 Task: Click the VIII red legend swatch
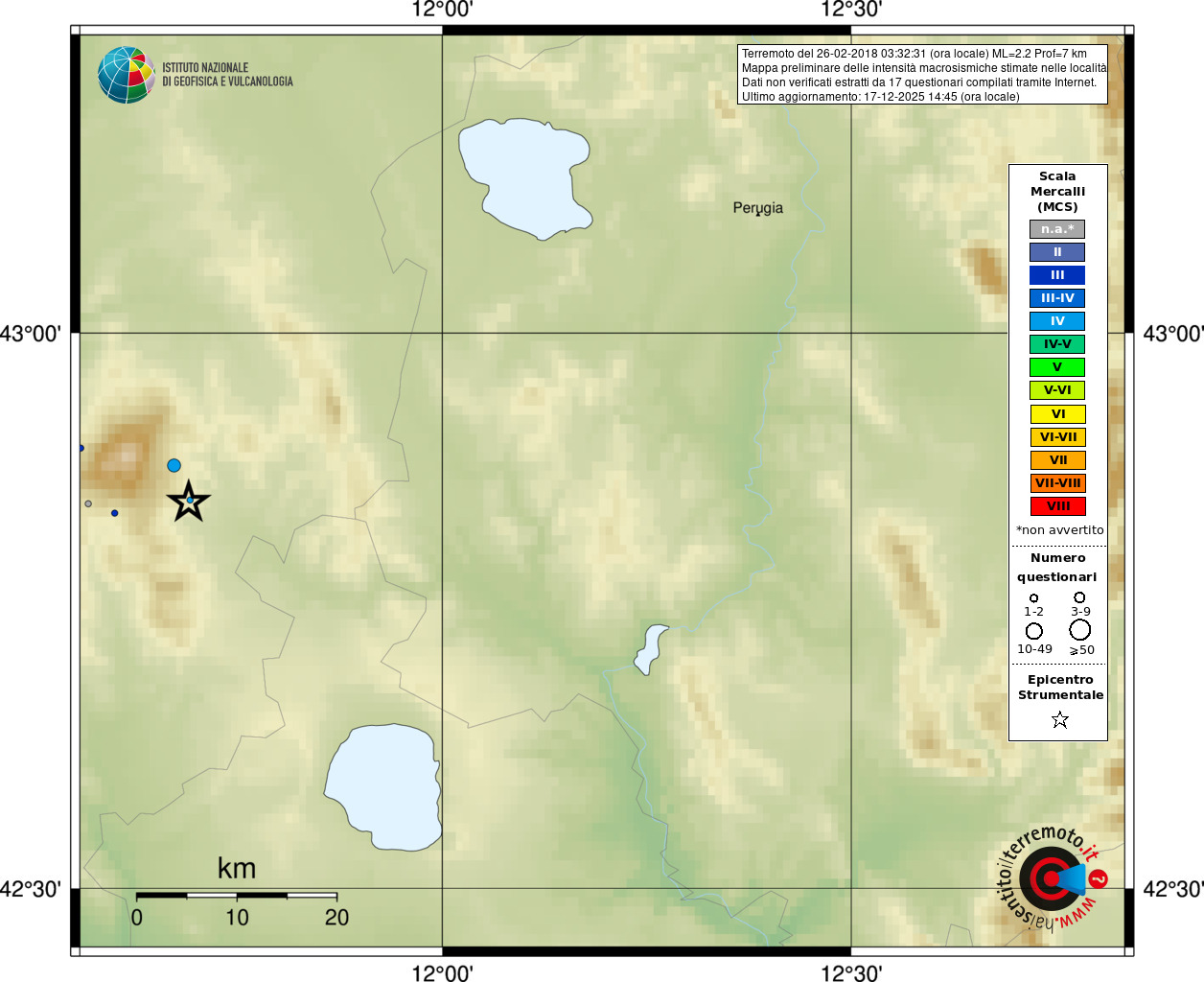(1057, 506)
